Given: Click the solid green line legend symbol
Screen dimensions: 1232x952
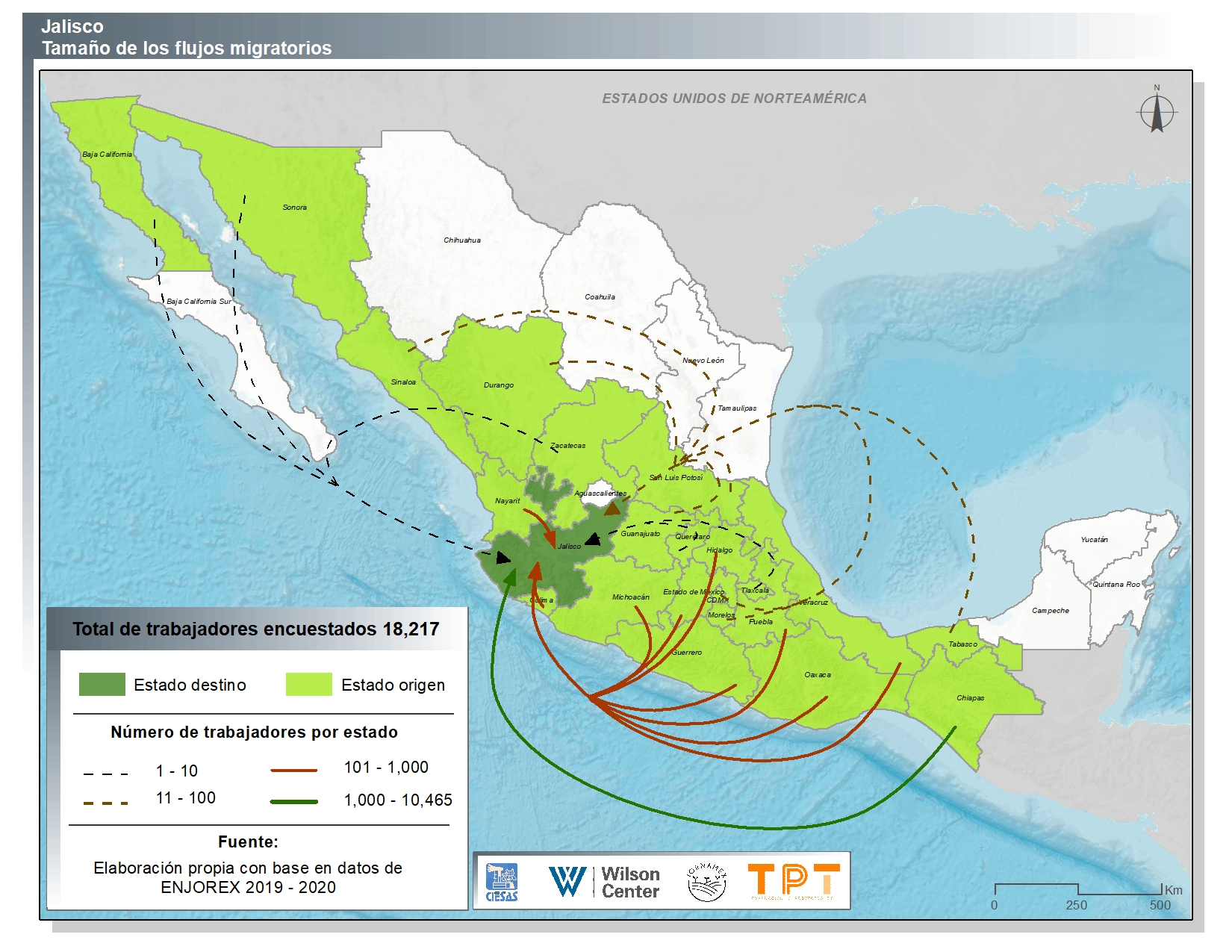Looking at the screenshot, I should coord(293,801).
